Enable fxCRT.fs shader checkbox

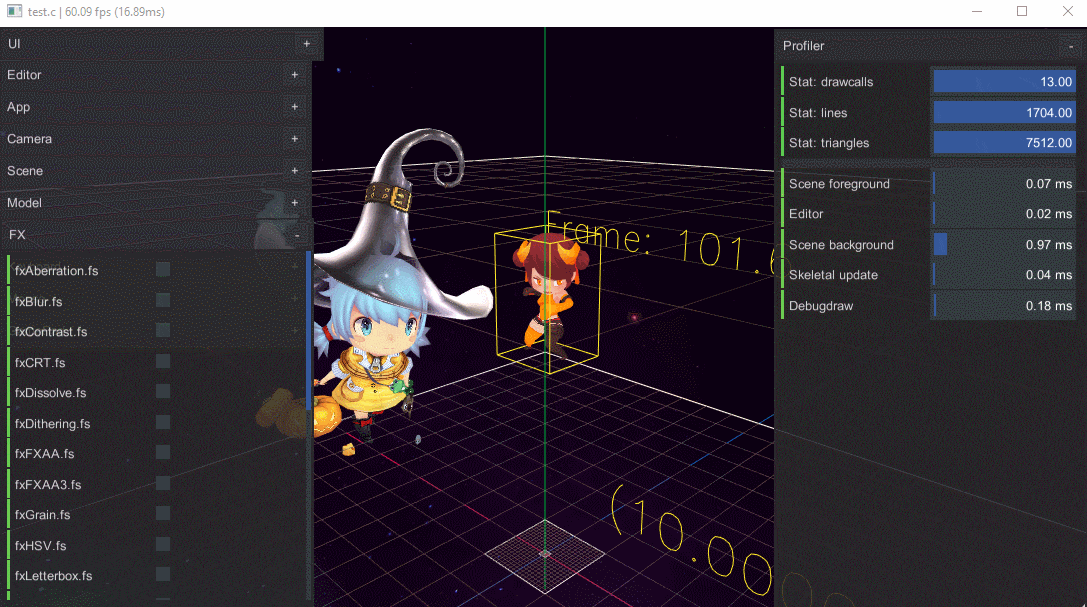(163, 362)
